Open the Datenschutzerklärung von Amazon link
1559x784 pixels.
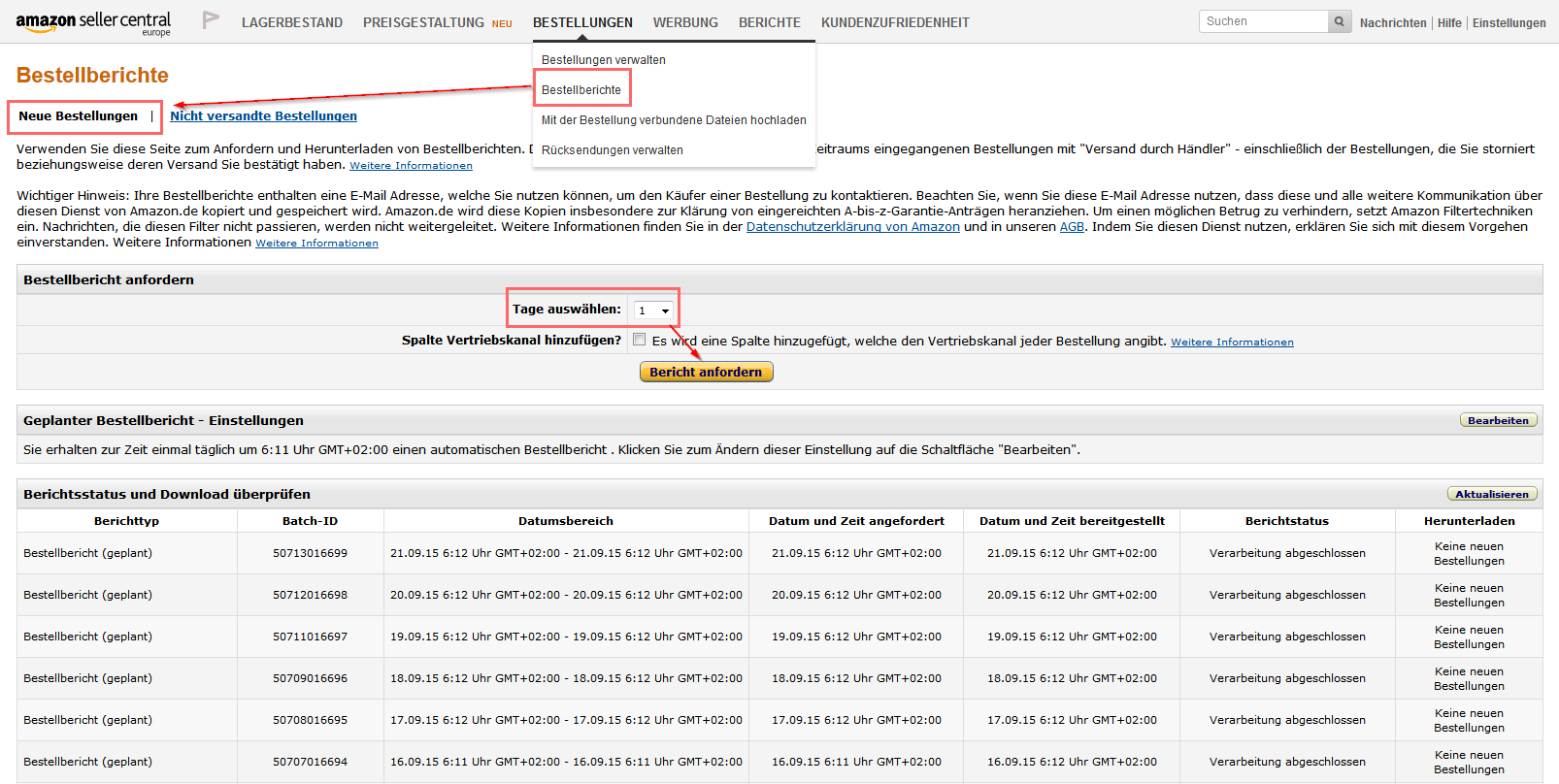(x=853, y=227)
